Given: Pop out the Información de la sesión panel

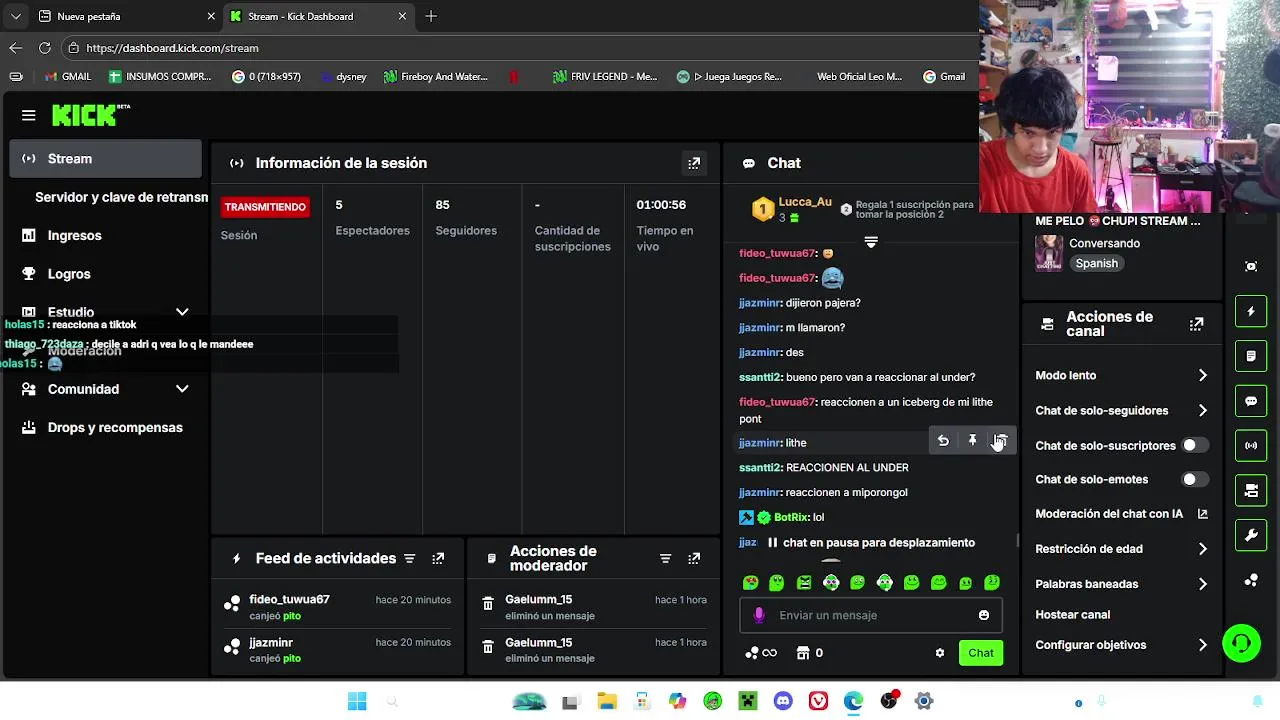Looking at the screenshot, I should (x=694, y=163).
